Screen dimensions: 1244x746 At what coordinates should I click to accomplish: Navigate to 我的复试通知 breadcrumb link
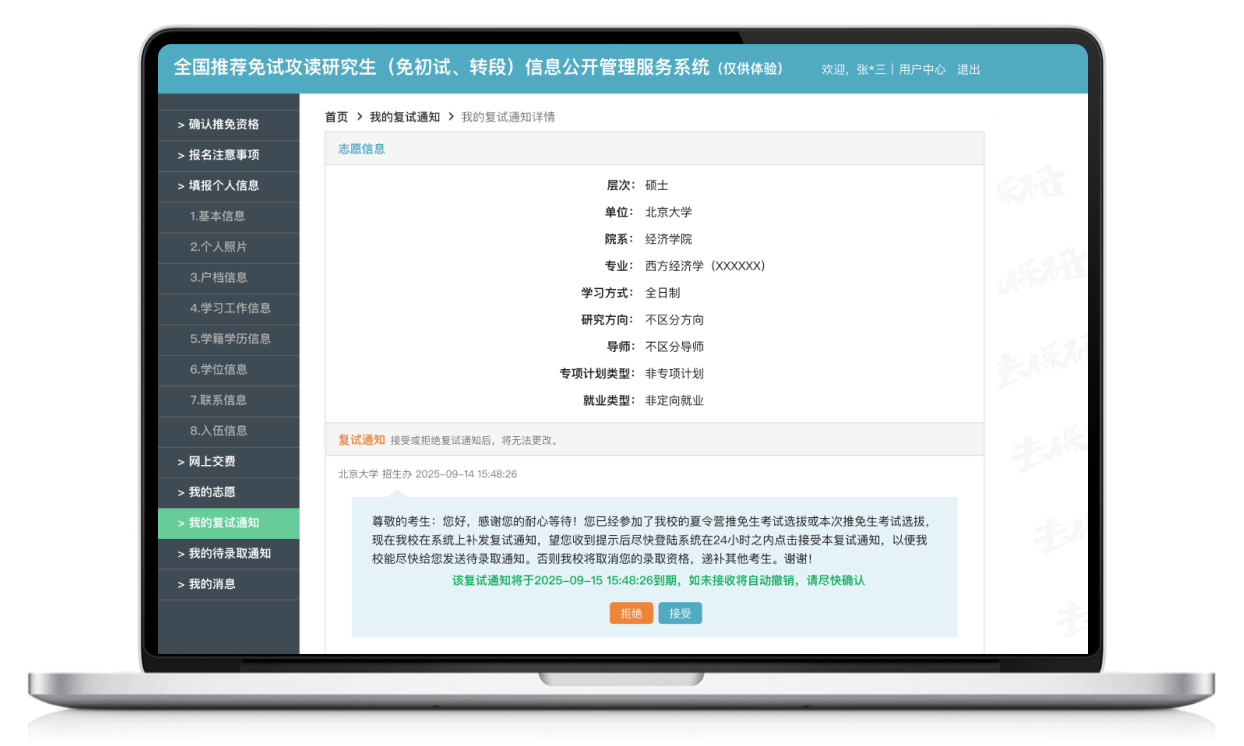(x=404, y=117)
